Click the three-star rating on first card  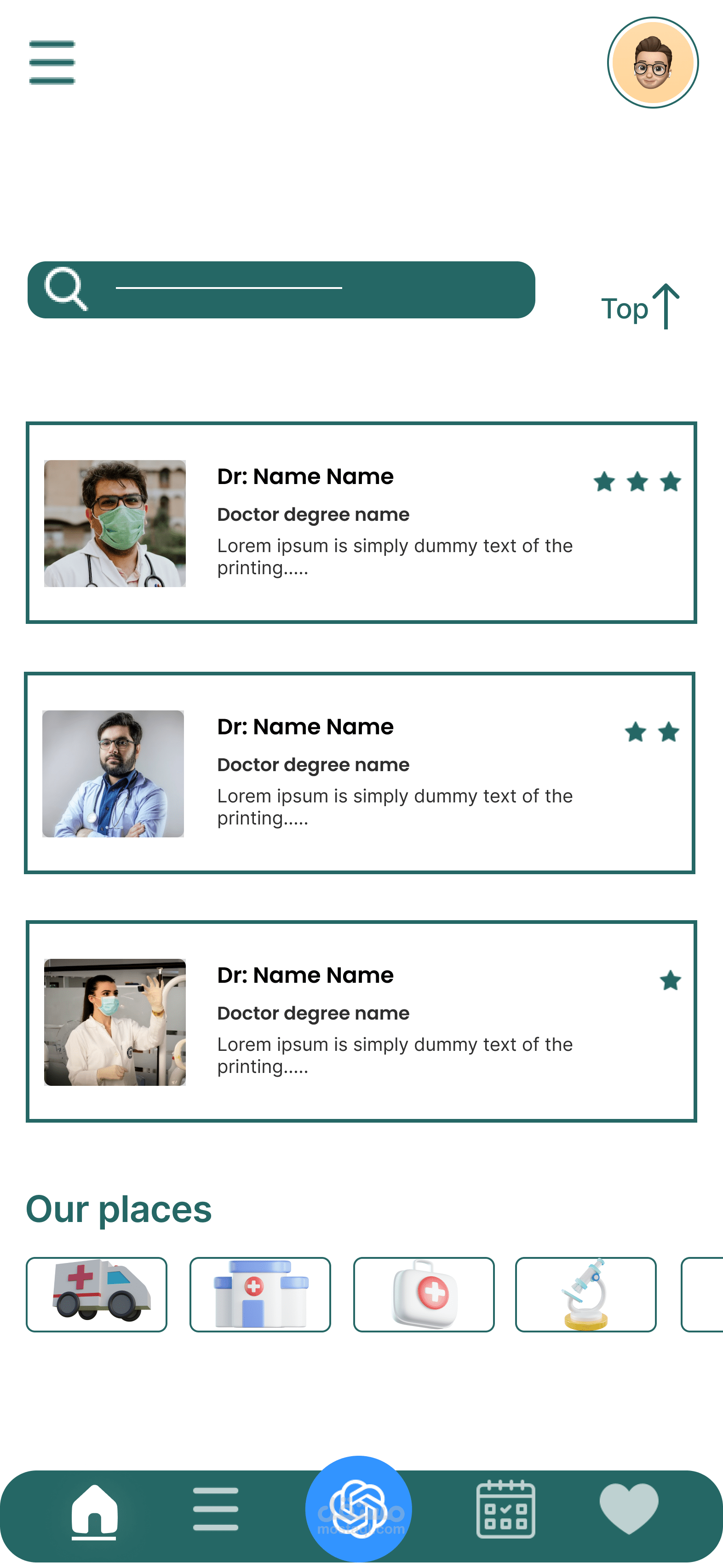coord(637,481)
